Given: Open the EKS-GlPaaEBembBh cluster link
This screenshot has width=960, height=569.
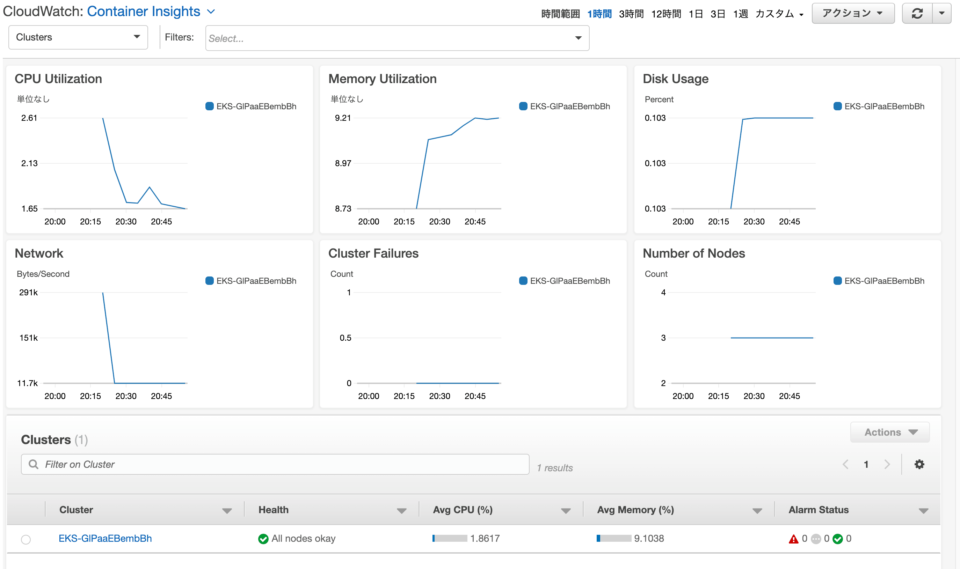Looking at the screenshot, I should click(x=105, y=538).
